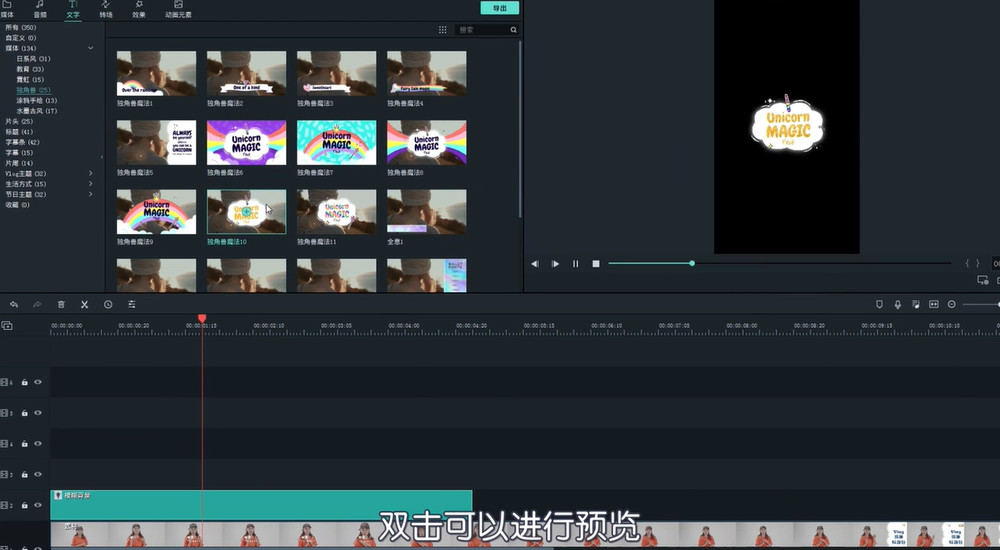Image resolution: width=1000 pixels, height=550 pixels.
Task: Click the zoom-to-fit timeline icon
Action: point(934,305)
